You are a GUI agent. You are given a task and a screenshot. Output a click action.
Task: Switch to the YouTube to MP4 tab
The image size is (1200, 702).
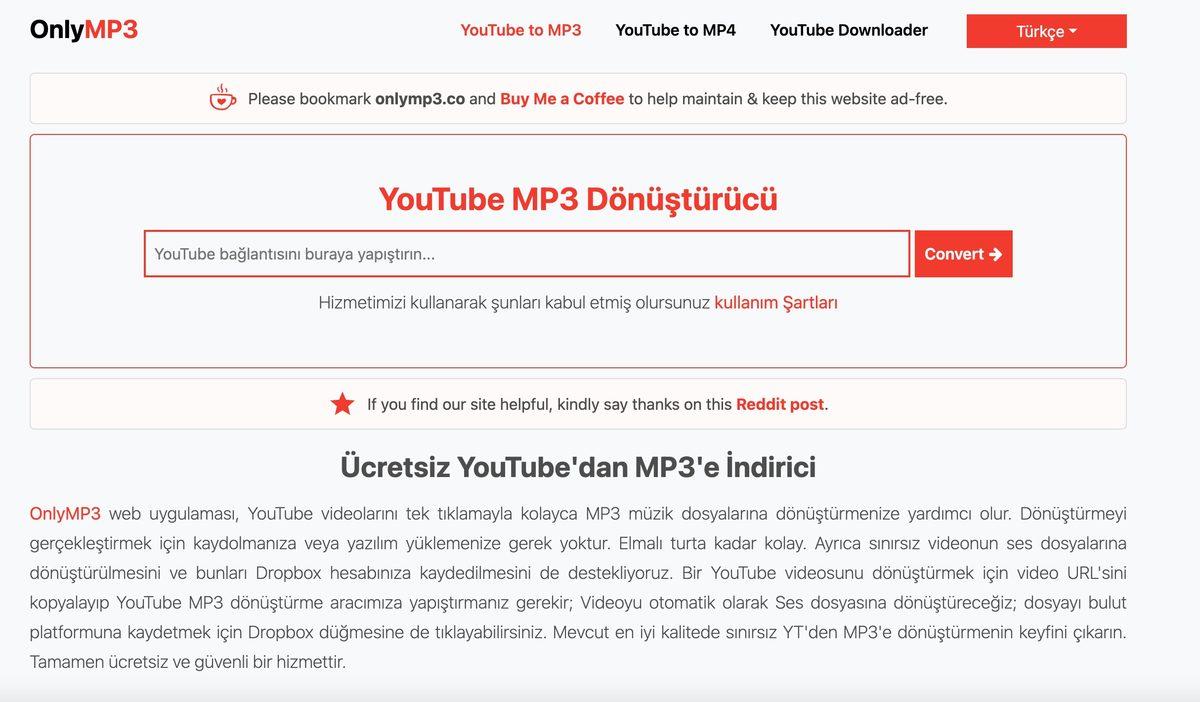(x=675, y=30)
